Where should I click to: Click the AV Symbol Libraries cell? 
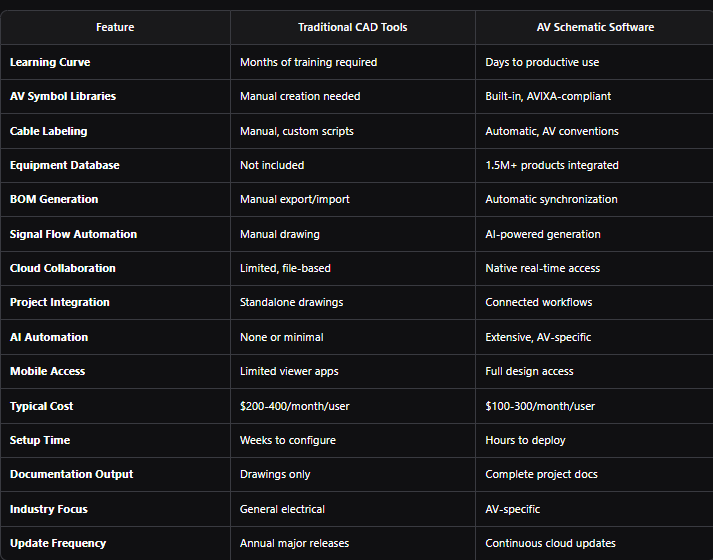(63, 96)
